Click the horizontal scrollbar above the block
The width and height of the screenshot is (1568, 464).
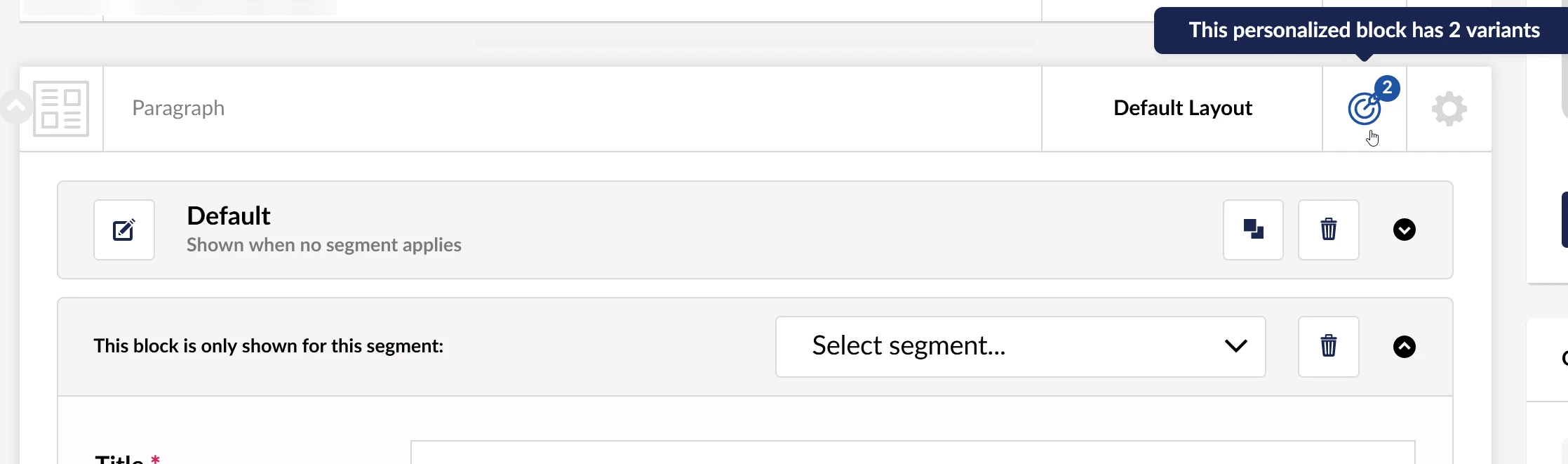[x=754, y=44]
